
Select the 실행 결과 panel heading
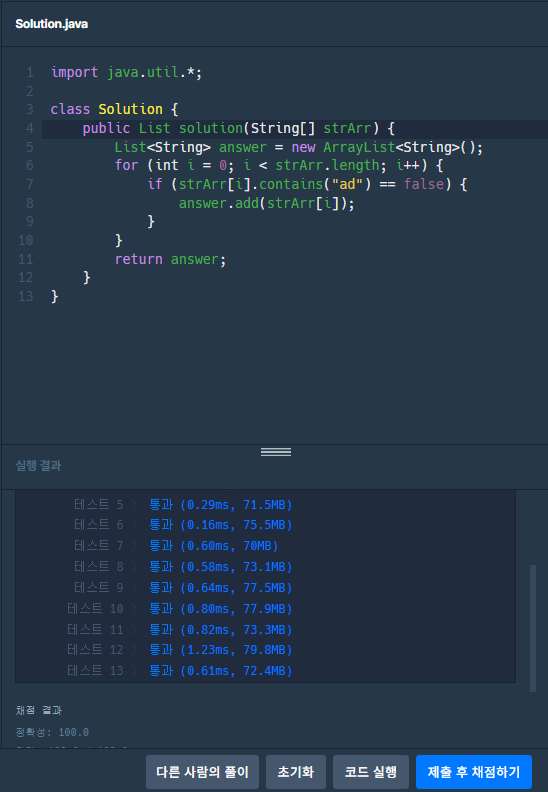coord(38,466)
